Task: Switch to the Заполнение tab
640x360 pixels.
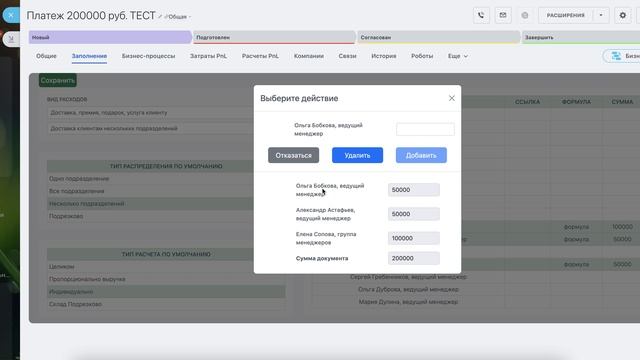Action: (x=89, y=56)
